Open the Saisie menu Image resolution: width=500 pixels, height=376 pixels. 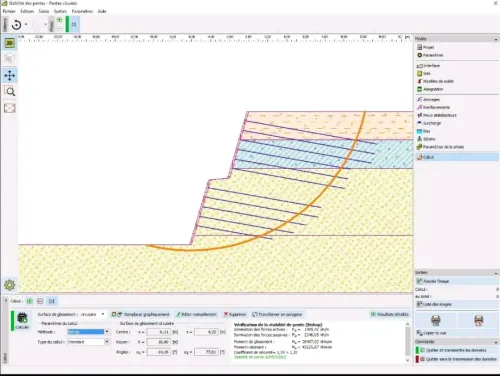coord(44,11)
